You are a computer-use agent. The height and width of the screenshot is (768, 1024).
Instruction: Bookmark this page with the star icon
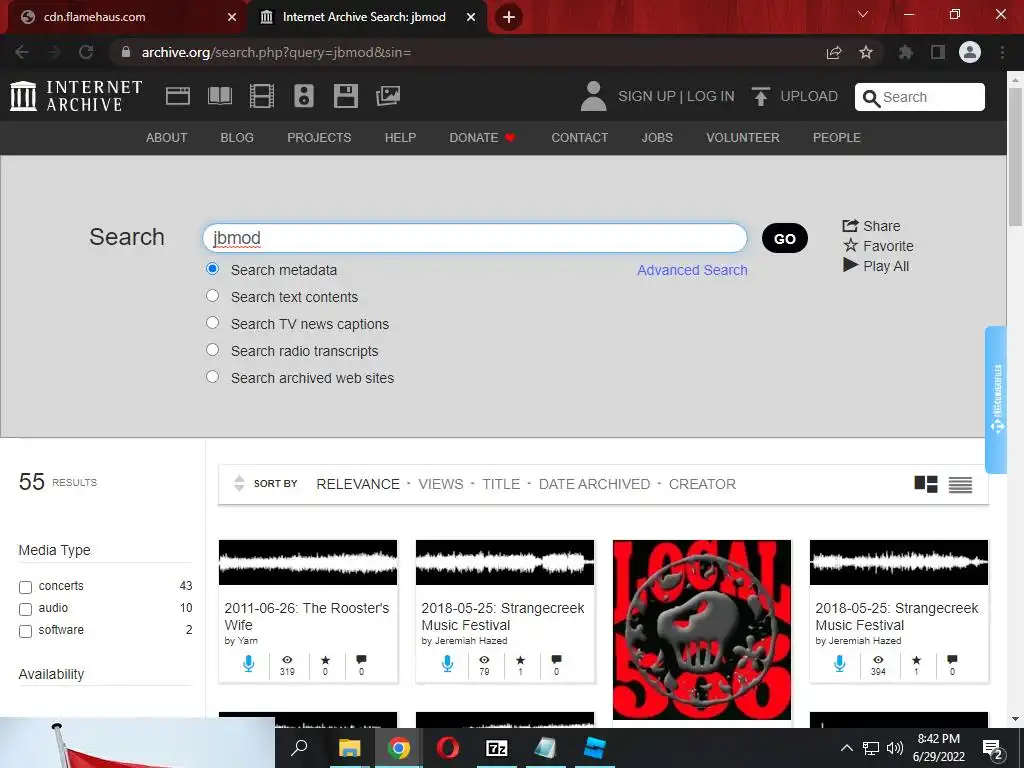865,52
